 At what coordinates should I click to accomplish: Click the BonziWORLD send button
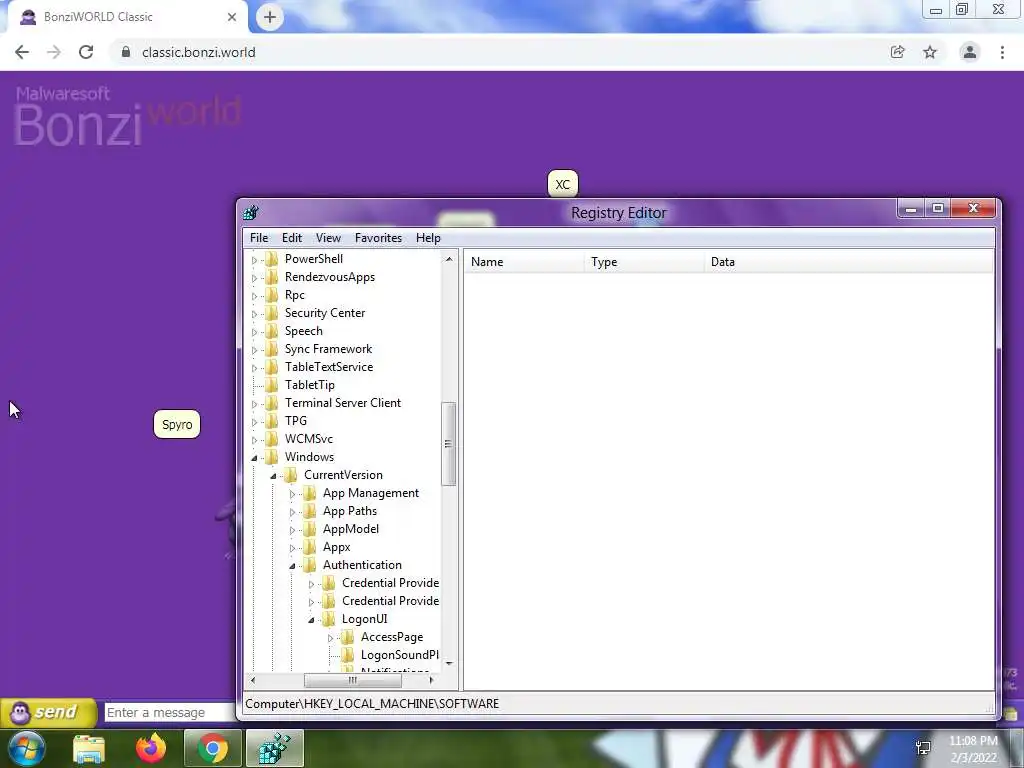click(x=48, y=712)
